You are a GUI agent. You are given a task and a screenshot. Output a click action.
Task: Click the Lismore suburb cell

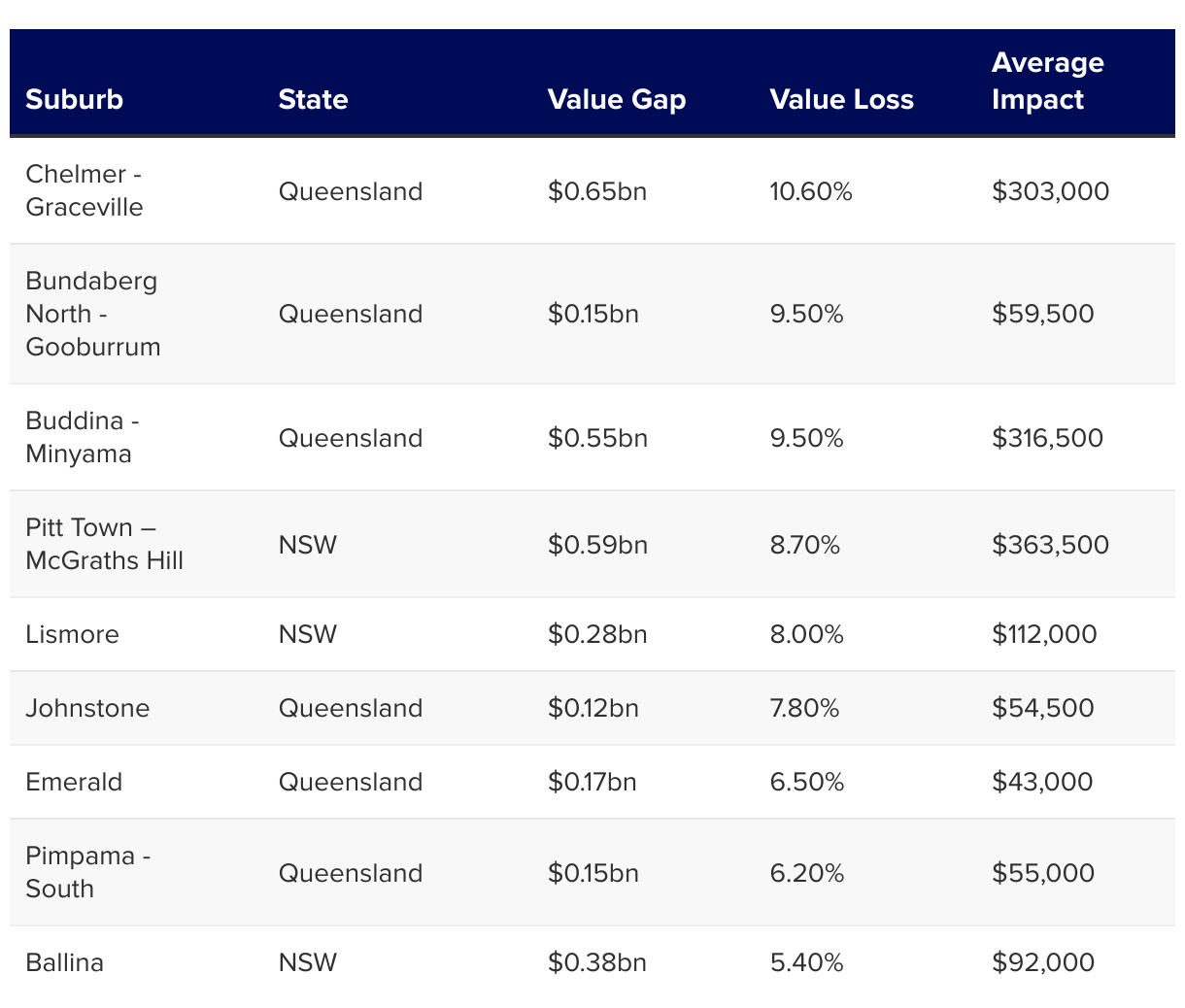pyautogui.click(x=73, y=634)
